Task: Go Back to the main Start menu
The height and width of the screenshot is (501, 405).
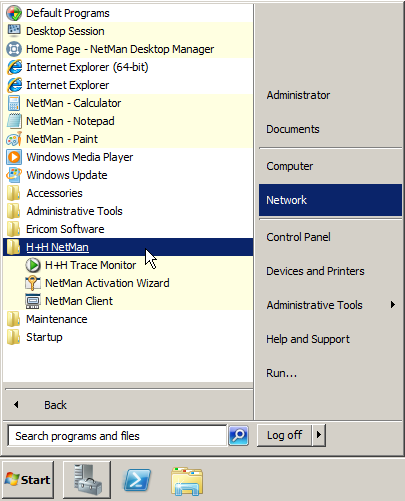Action: click(128, 405)
